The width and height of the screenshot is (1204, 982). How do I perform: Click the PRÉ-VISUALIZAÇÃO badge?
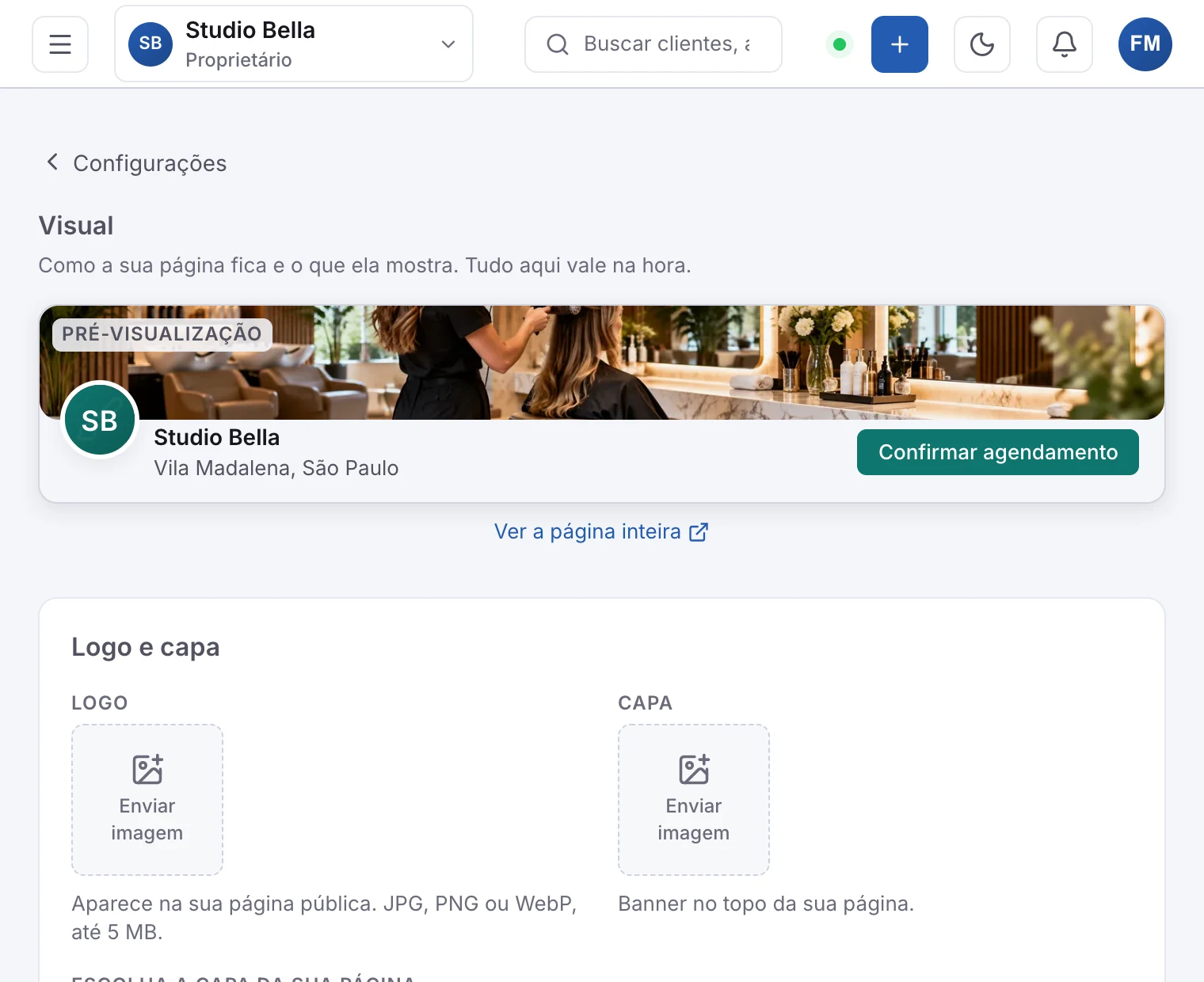162,334
